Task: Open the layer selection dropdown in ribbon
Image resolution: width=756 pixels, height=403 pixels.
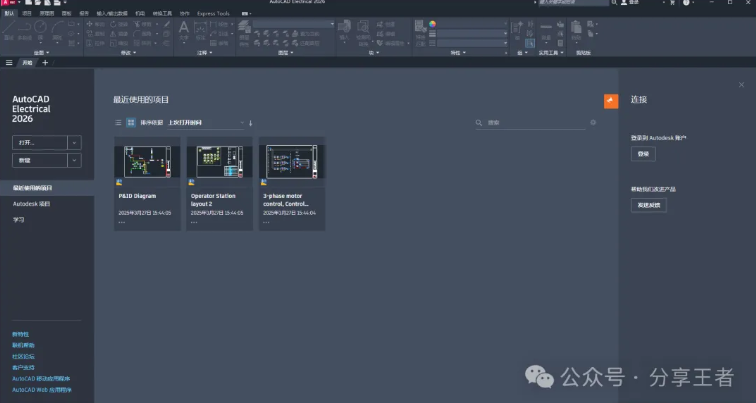Action: (x=293, y=24)
